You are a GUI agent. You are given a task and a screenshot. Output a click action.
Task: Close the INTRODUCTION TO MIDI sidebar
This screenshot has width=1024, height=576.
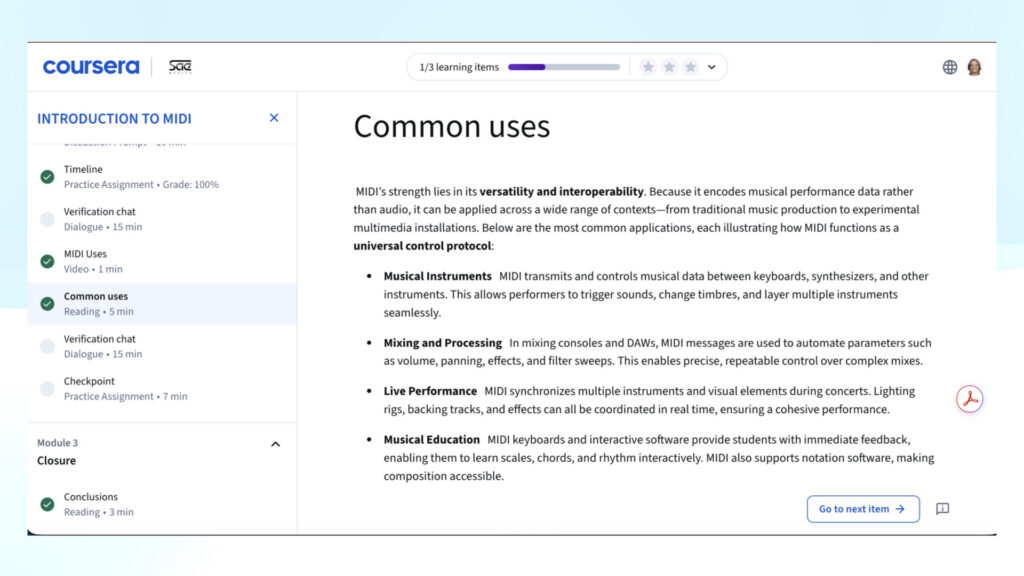(x=273, y=117)
